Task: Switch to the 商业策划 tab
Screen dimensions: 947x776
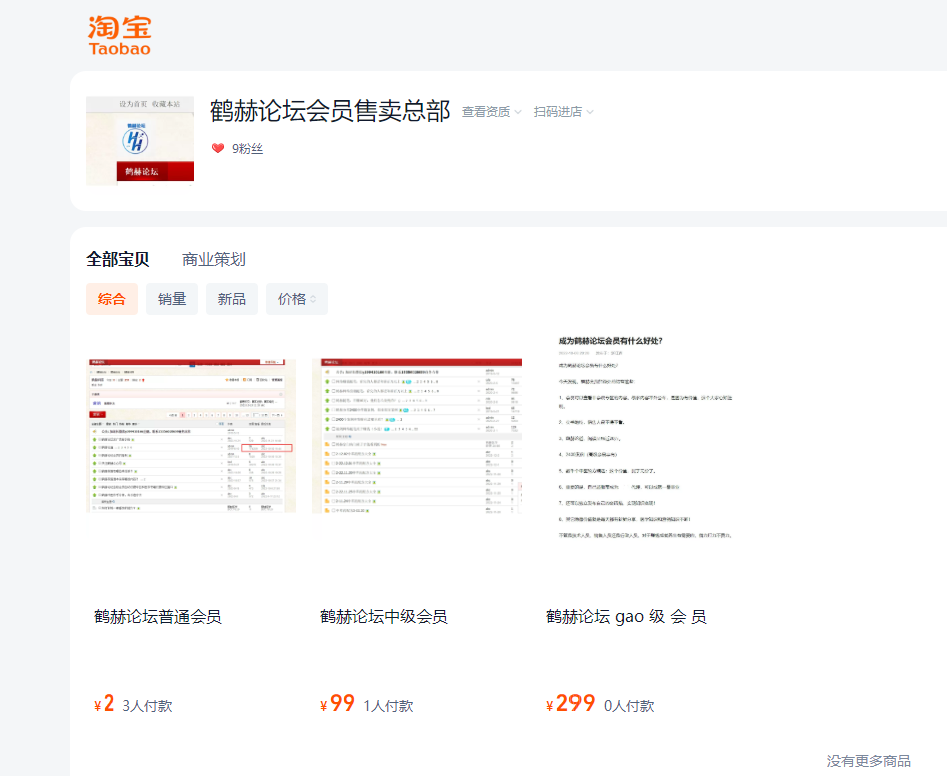Action: [213, 259]
